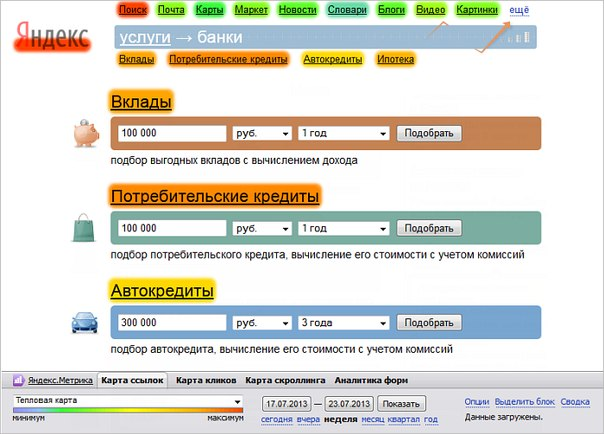Select the год period link
The height and width of the screenshot is (434, 604).
(431, 419)
